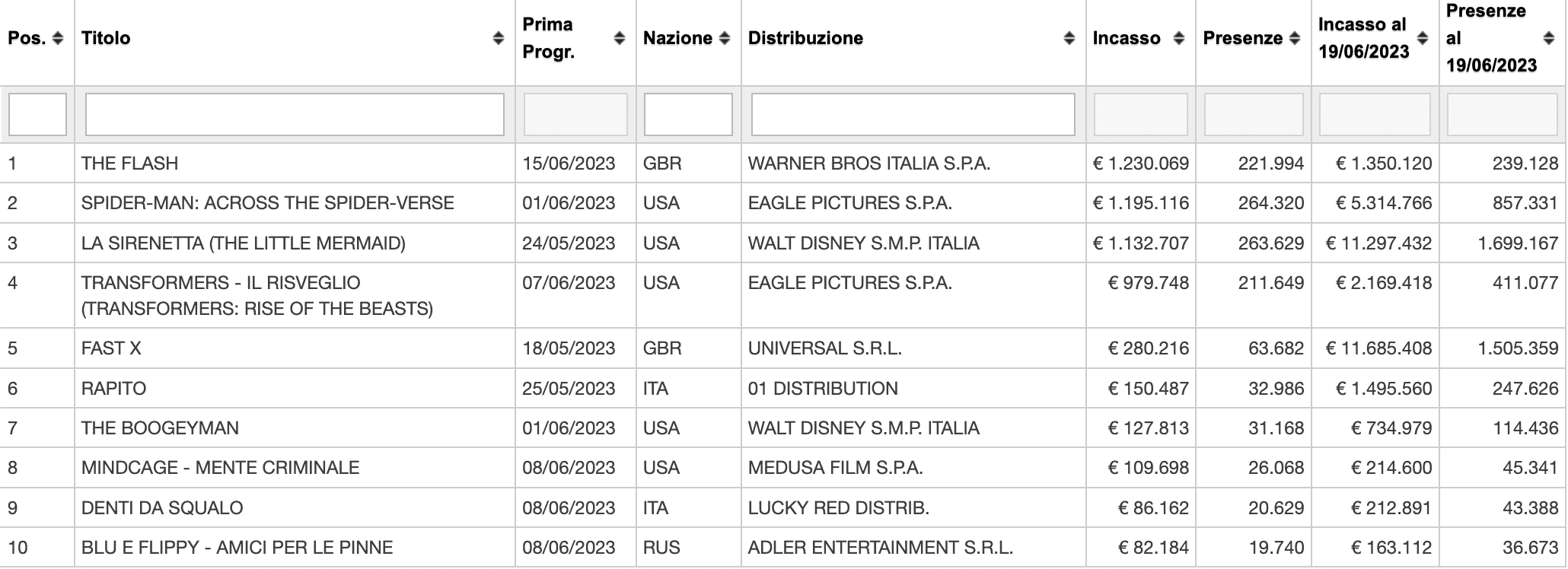The image size is (1568, 569).
Task: Focus the Titolo filter text box
Action: pyautogui.click(x=295, y=114)
